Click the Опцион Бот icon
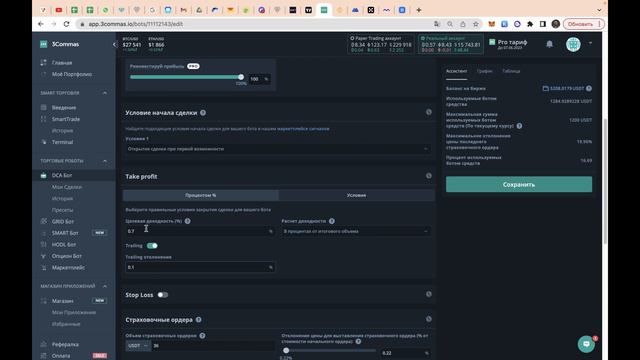 (44, 256)
